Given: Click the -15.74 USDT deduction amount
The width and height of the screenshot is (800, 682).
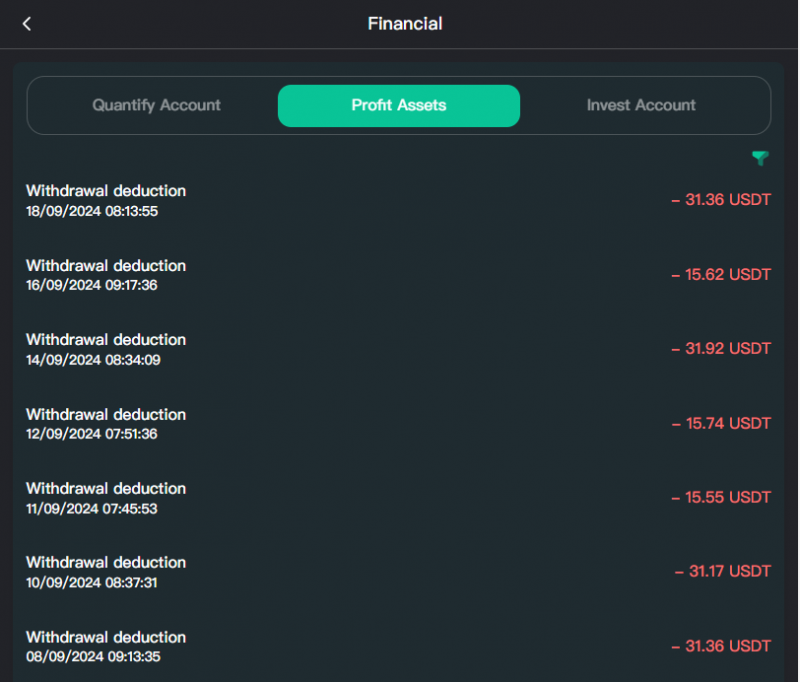Looking at the screenshot, I should pyautogui.click(x=721, y=423).
